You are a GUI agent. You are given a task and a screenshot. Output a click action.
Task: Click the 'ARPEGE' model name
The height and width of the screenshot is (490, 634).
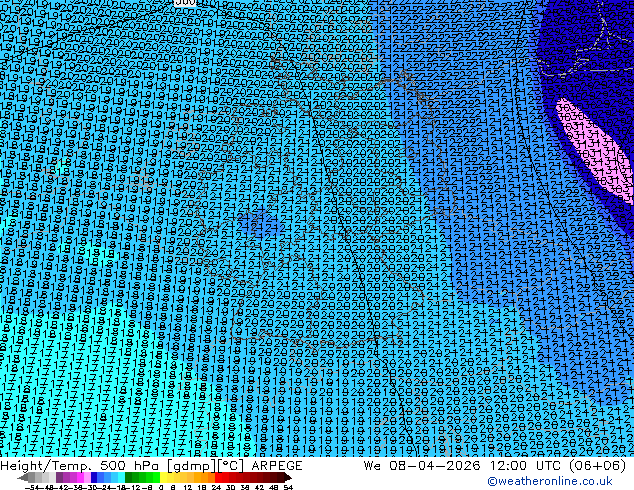point(277,466)
